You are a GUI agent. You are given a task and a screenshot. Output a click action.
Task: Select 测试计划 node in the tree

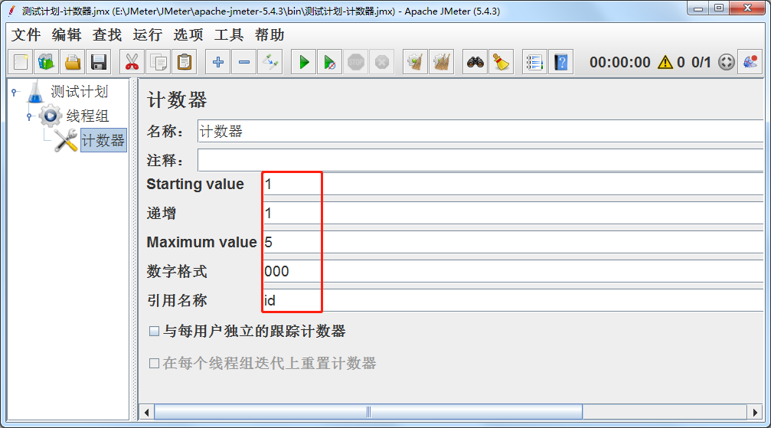[x=79, y=92]
